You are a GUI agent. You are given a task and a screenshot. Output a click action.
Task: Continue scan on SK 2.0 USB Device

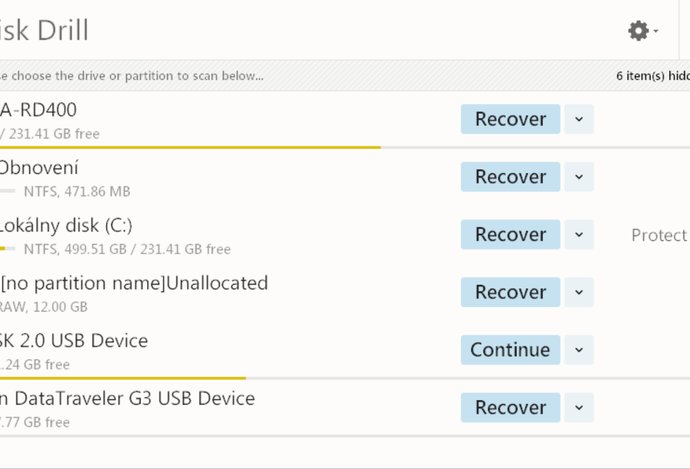click(x=510, y=350)
